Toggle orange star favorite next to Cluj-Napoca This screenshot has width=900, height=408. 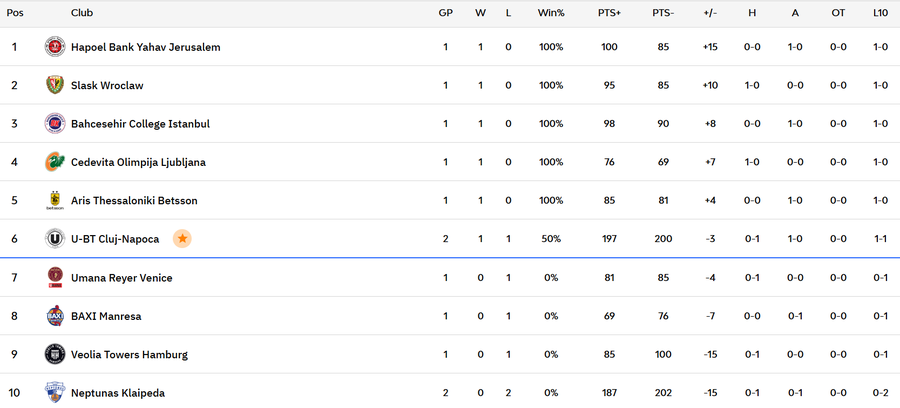pyautogui.click(x=182, y=239)
